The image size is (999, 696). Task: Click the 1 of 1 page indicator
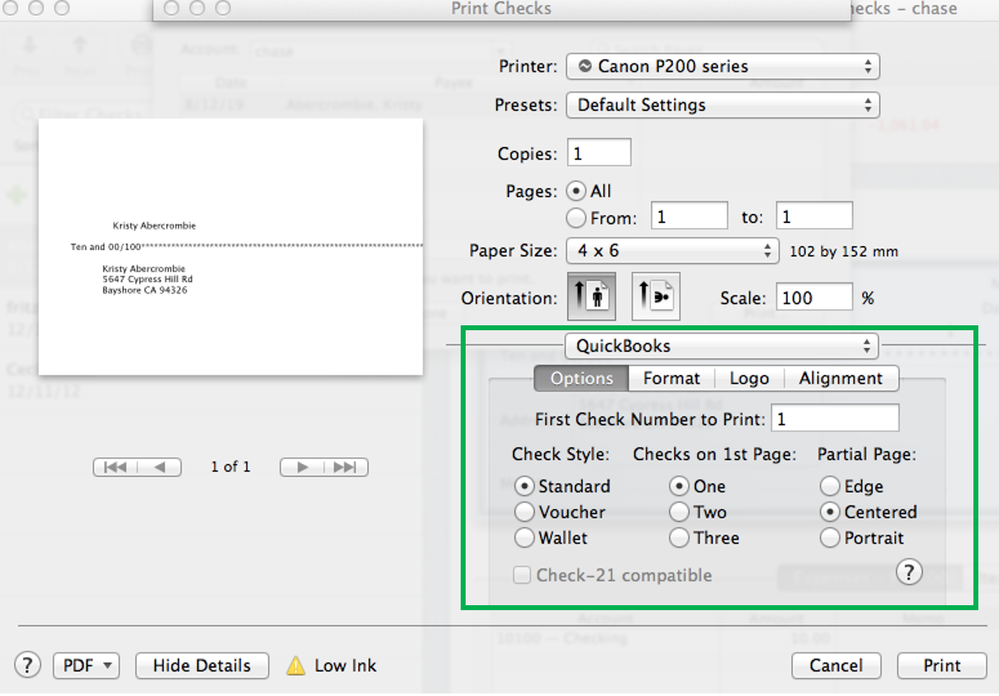(x=231, y=467)
